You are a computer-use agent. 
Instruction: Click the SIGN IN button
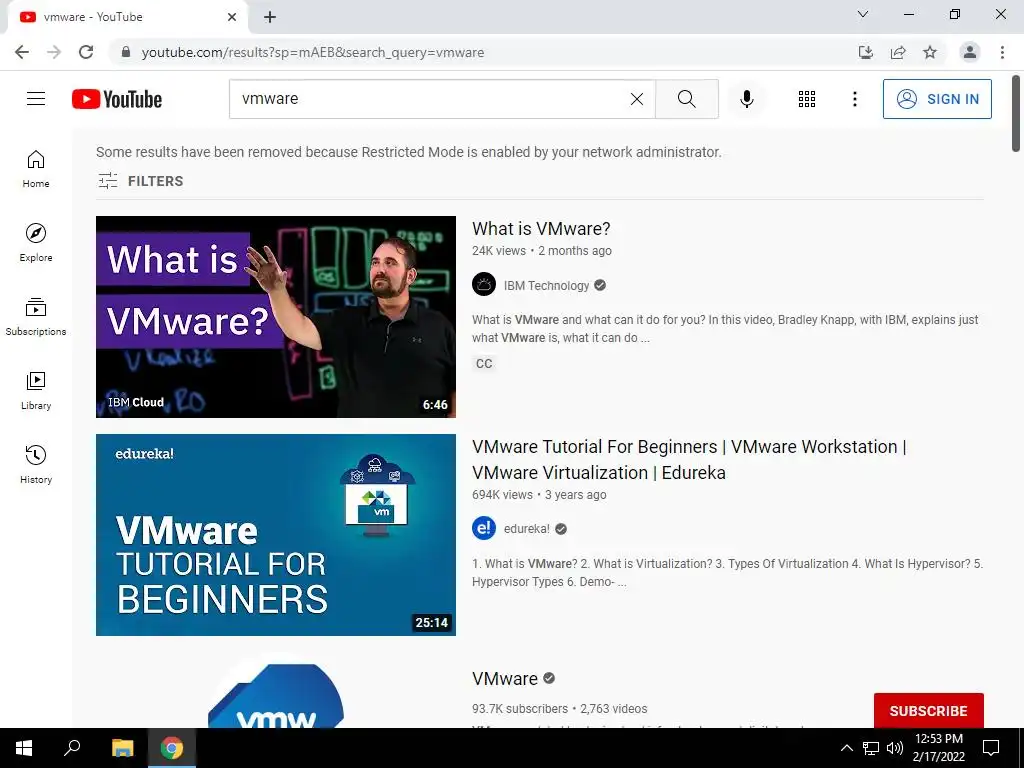[936, 99]
